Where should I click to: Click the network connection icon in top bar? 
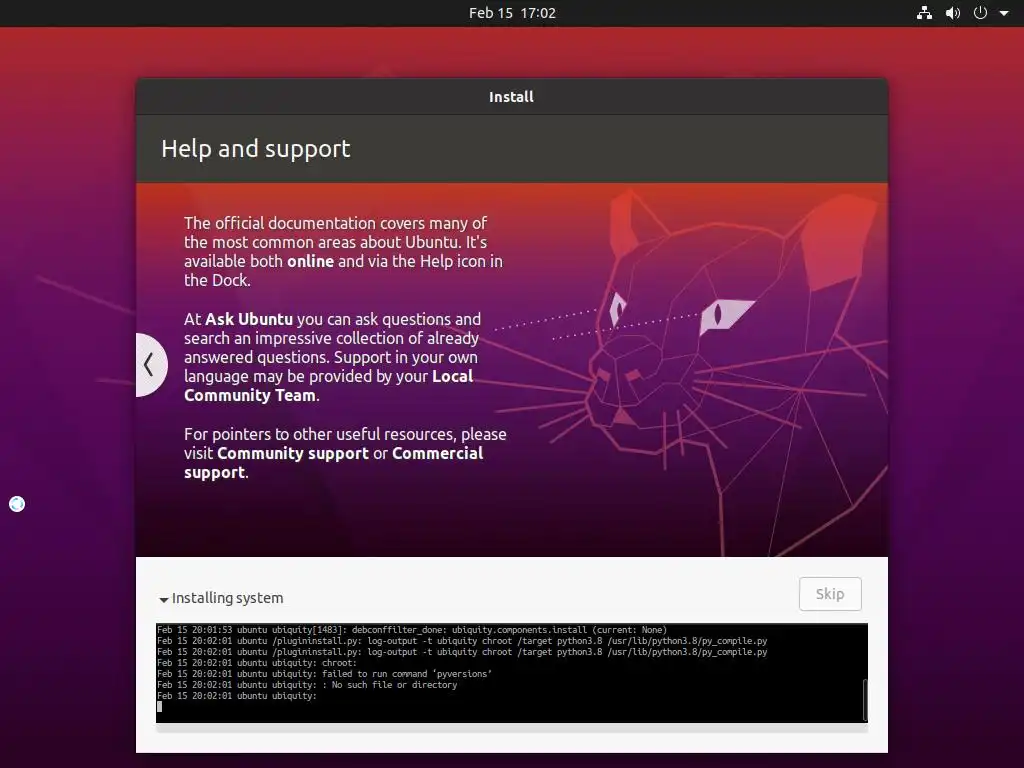coord(924,13)
